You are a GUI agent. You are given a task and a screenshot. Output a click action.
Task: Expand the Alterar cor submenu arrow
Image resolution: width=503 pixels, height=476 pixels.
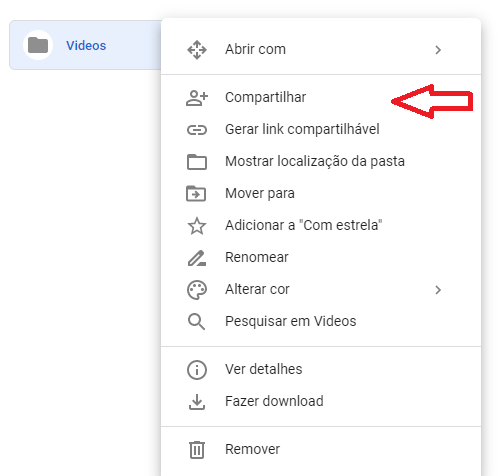click(438, 290)
